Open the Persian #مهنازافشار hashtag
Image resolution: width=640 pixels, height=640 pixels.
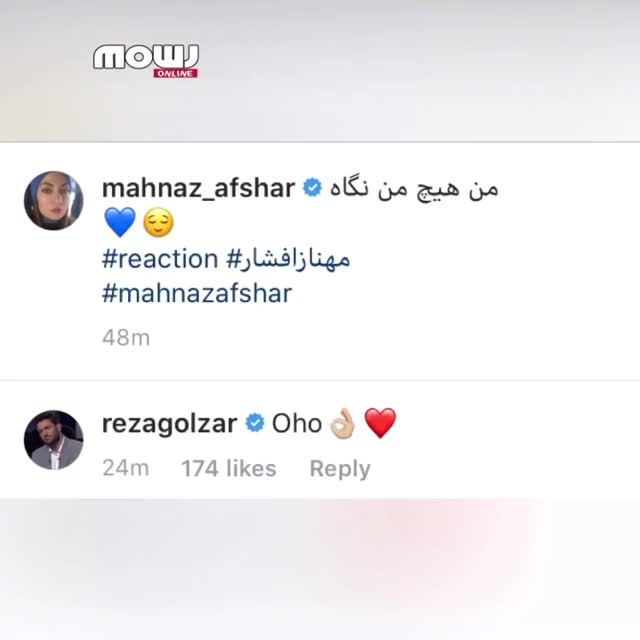[x=288, y=259]
